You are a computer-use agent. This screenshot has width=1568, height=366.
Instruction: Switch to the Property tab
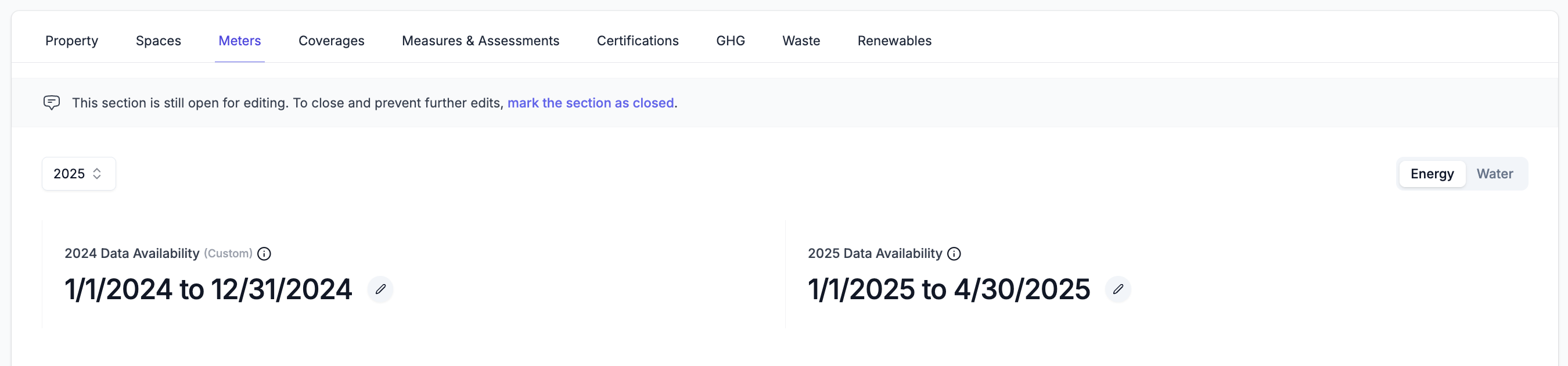(71, 41)
